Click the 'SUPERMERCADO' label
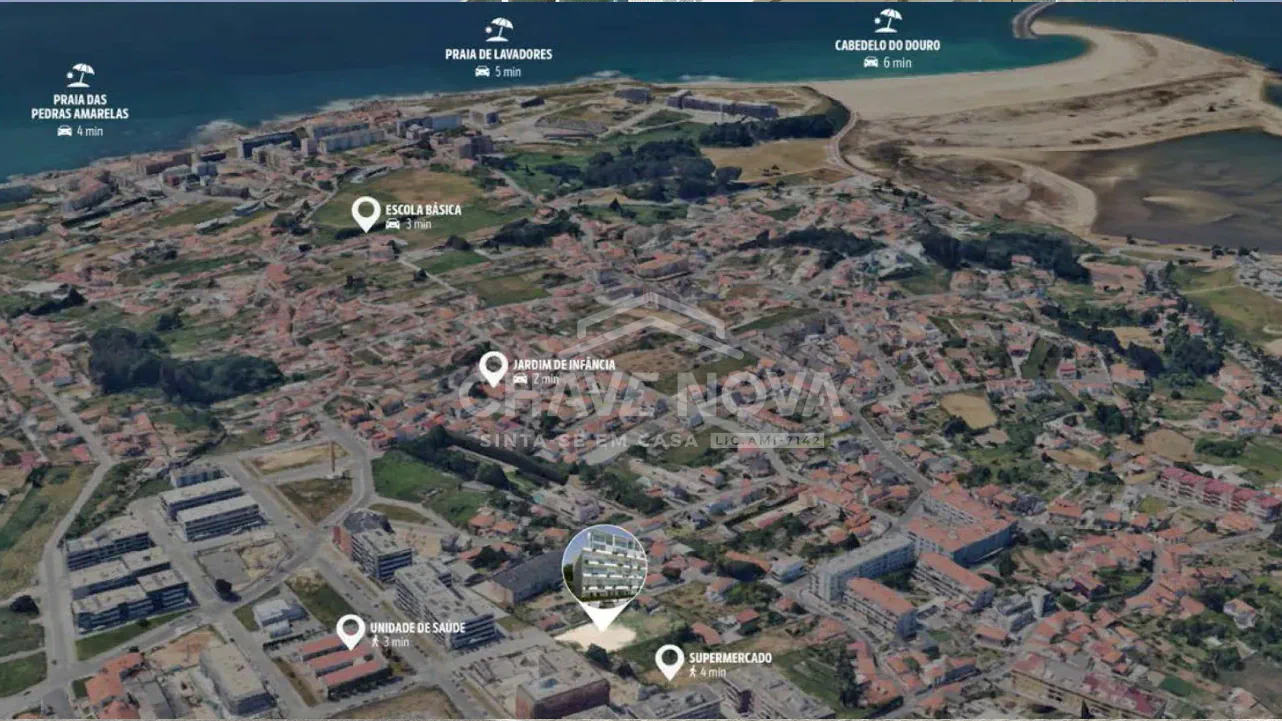The height and width of the screenshot is (721, 1282). click(730, 658)
